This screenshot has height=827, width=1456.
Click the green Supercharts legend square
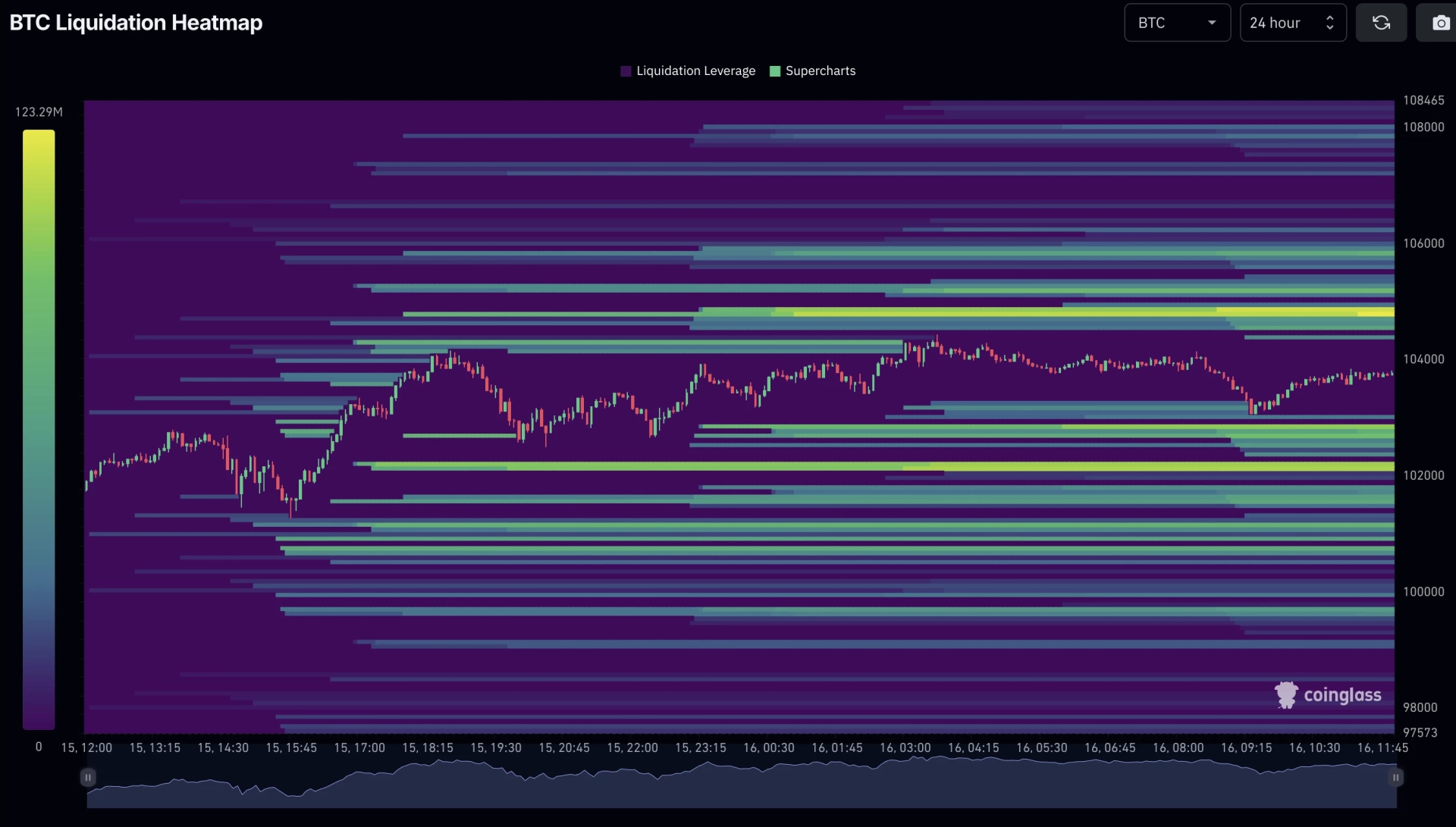pos(775,71)
